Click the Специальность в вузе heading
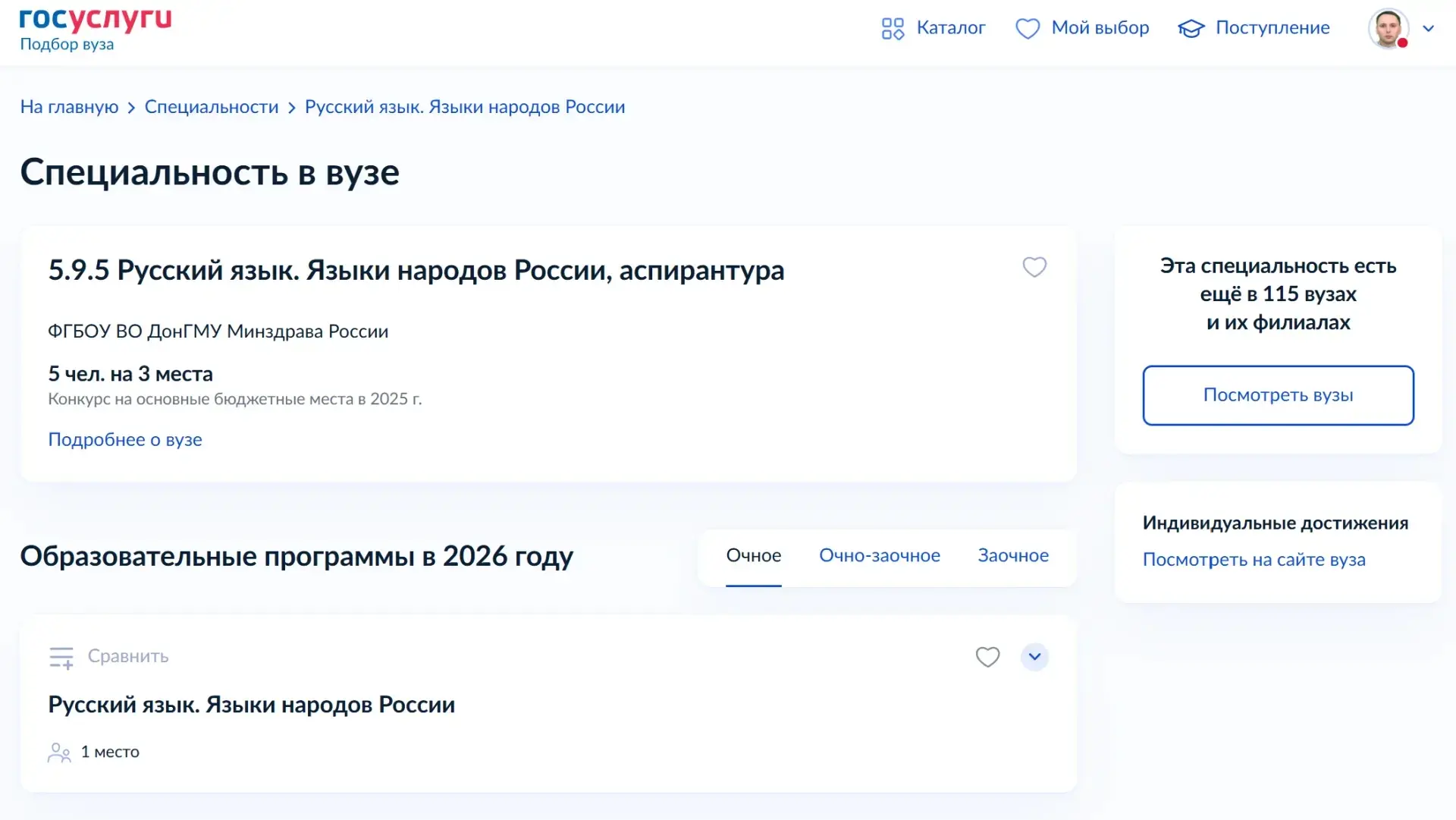Screen dimensions: 1456x820 click(x=209, y=173)
